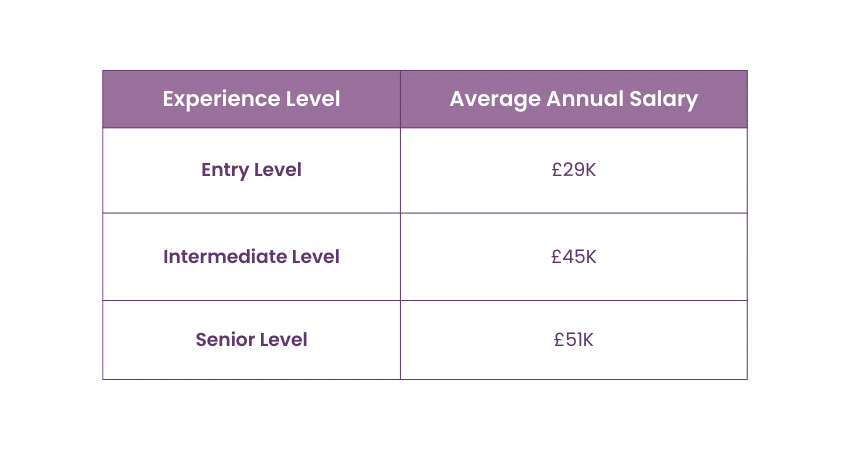
Task: Select the £29K salary value
Action: tap(573, 170)
